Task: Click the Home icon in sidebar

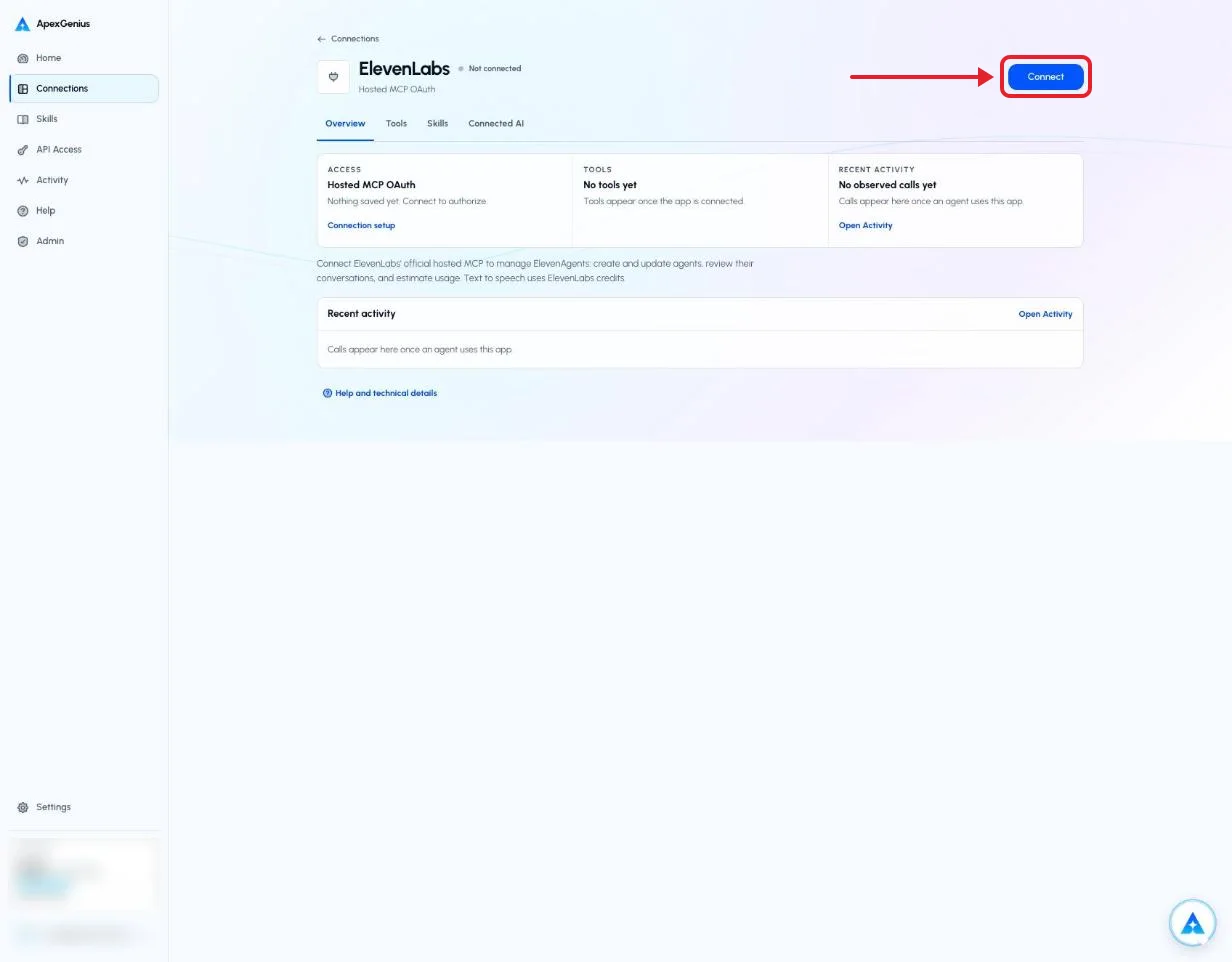Action: pyautogui.click(x=23, y=58)
